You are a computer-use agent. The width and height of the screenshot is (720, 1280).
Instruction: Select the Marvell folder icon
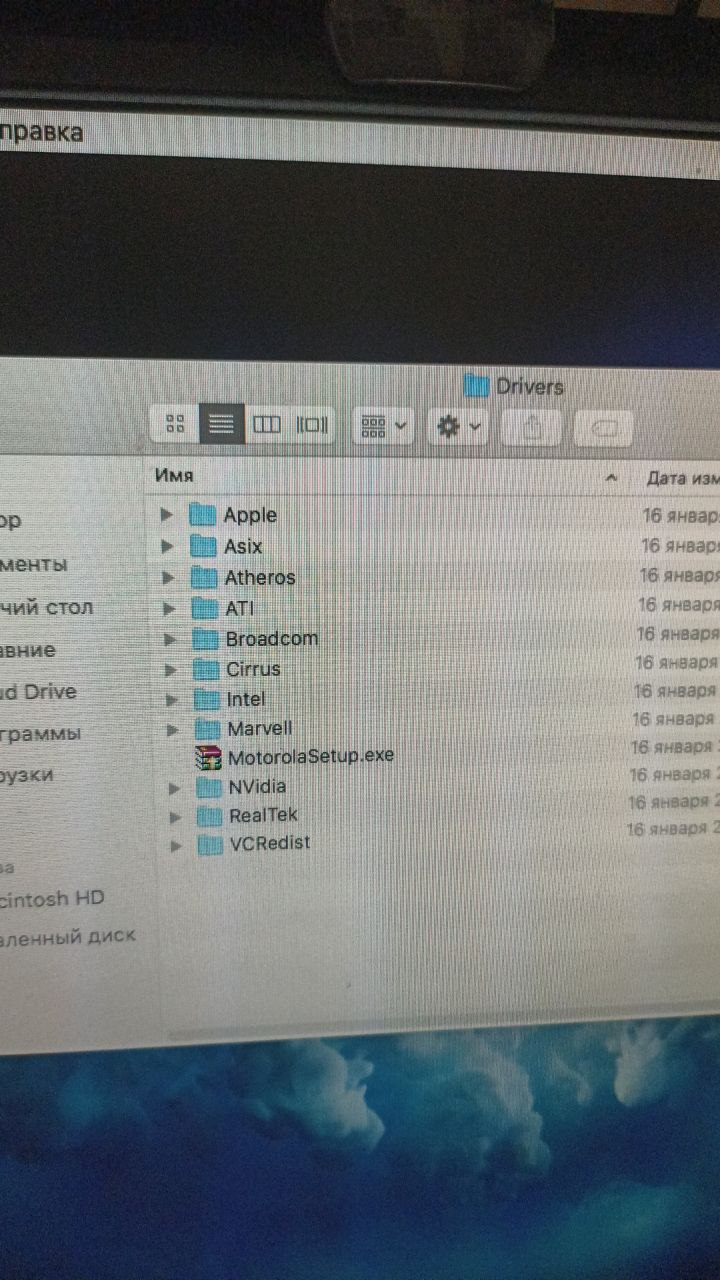(x=209, y=729)
